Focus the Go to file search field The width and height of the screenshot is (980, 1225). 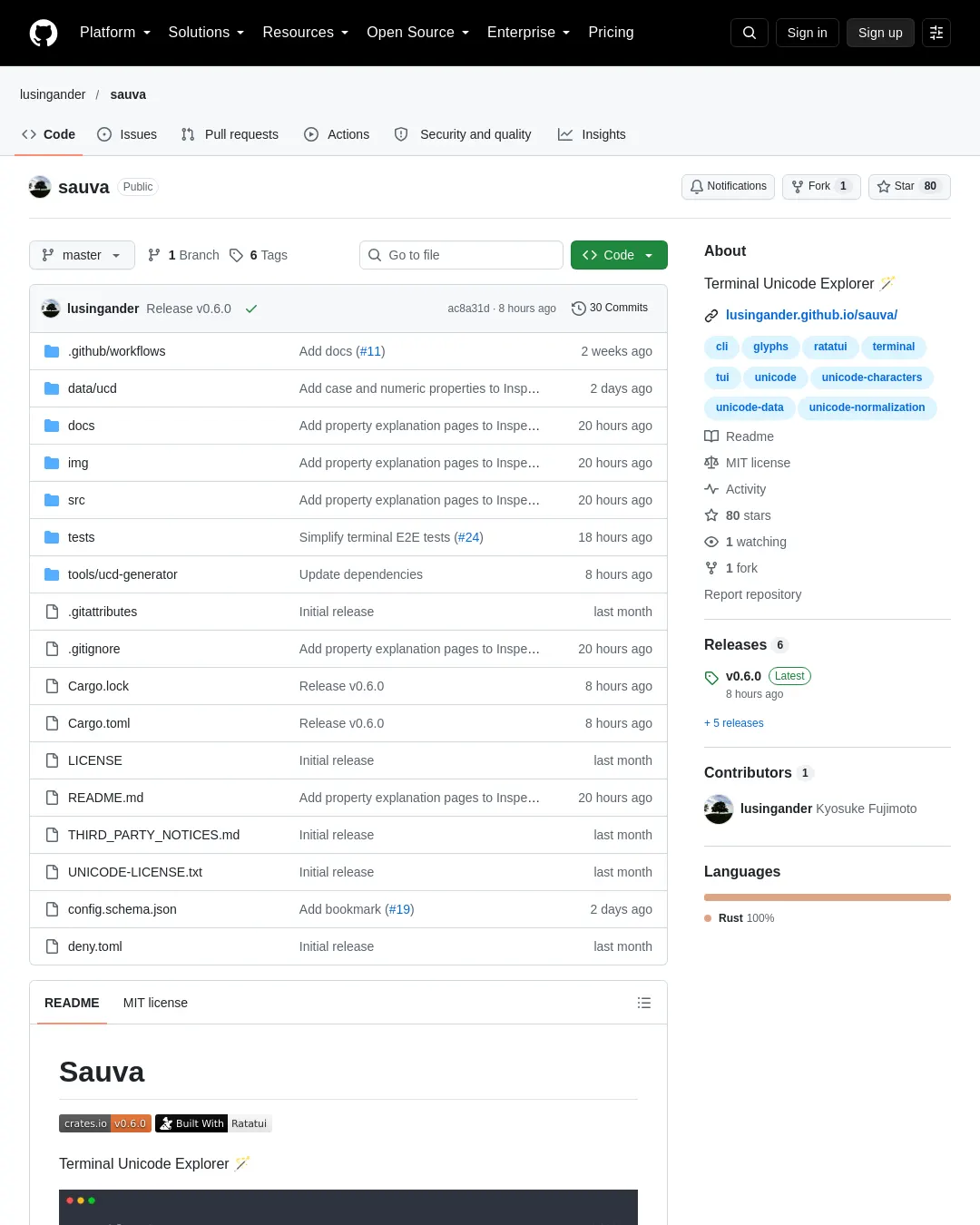point(461,255)
